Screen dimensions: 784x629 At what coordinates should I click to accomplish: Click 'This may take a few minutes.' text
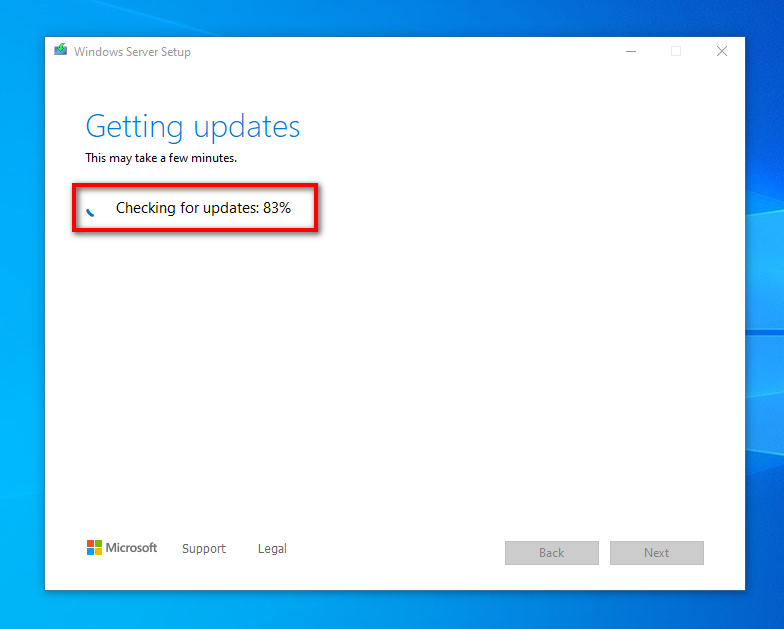161,158
